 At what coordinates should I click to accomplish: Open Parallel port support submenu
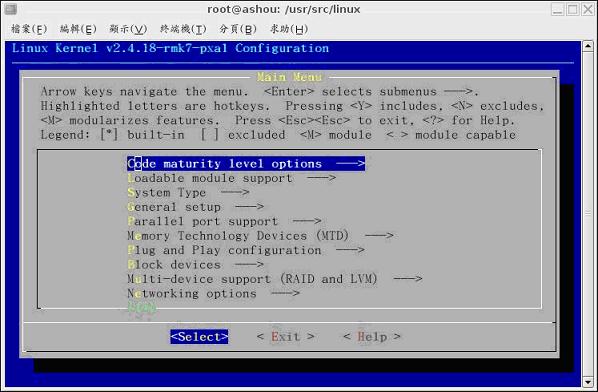tap(224, 222)
